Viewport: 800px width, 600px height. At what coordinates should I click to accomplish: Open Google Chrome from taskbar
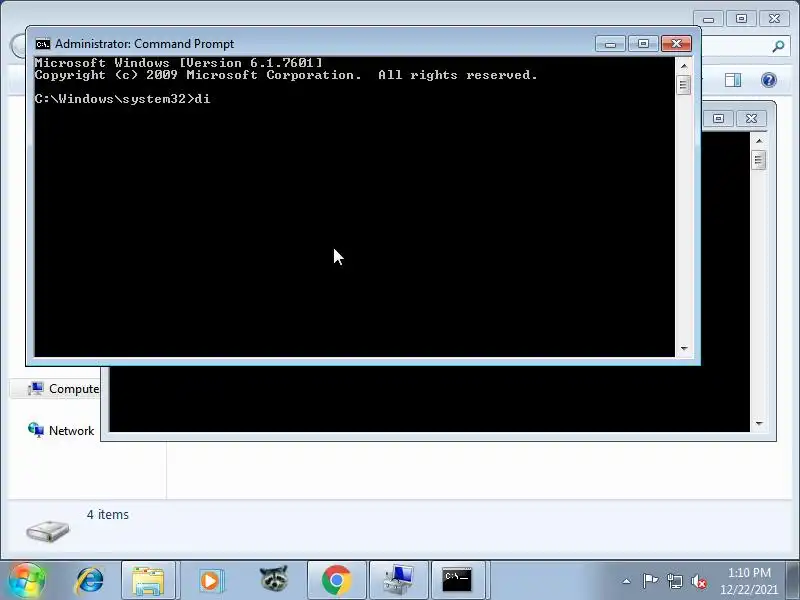click(336, 581)
